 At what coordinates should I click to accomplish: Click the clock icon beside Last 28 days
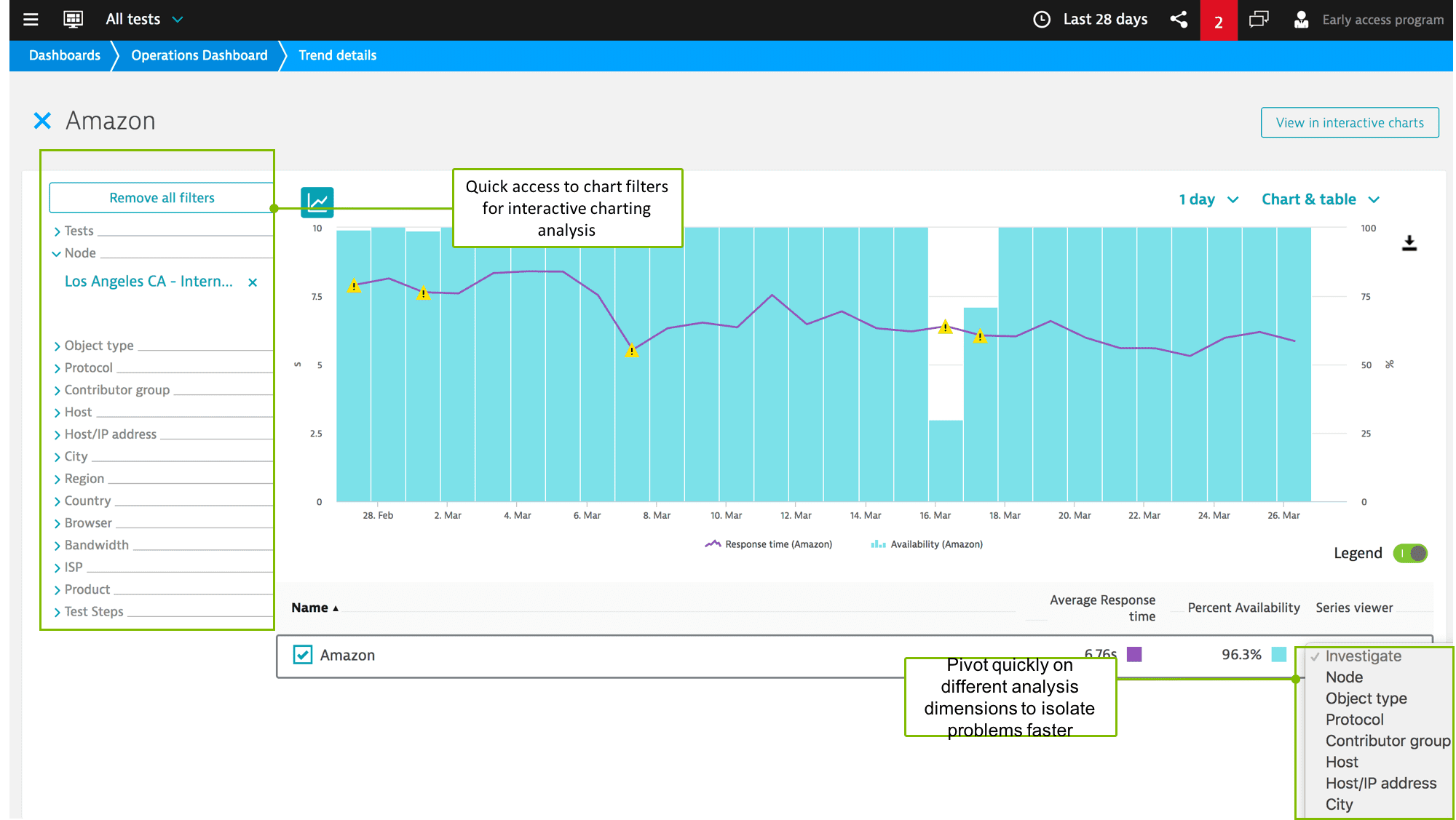click(x=1042, y=20)
